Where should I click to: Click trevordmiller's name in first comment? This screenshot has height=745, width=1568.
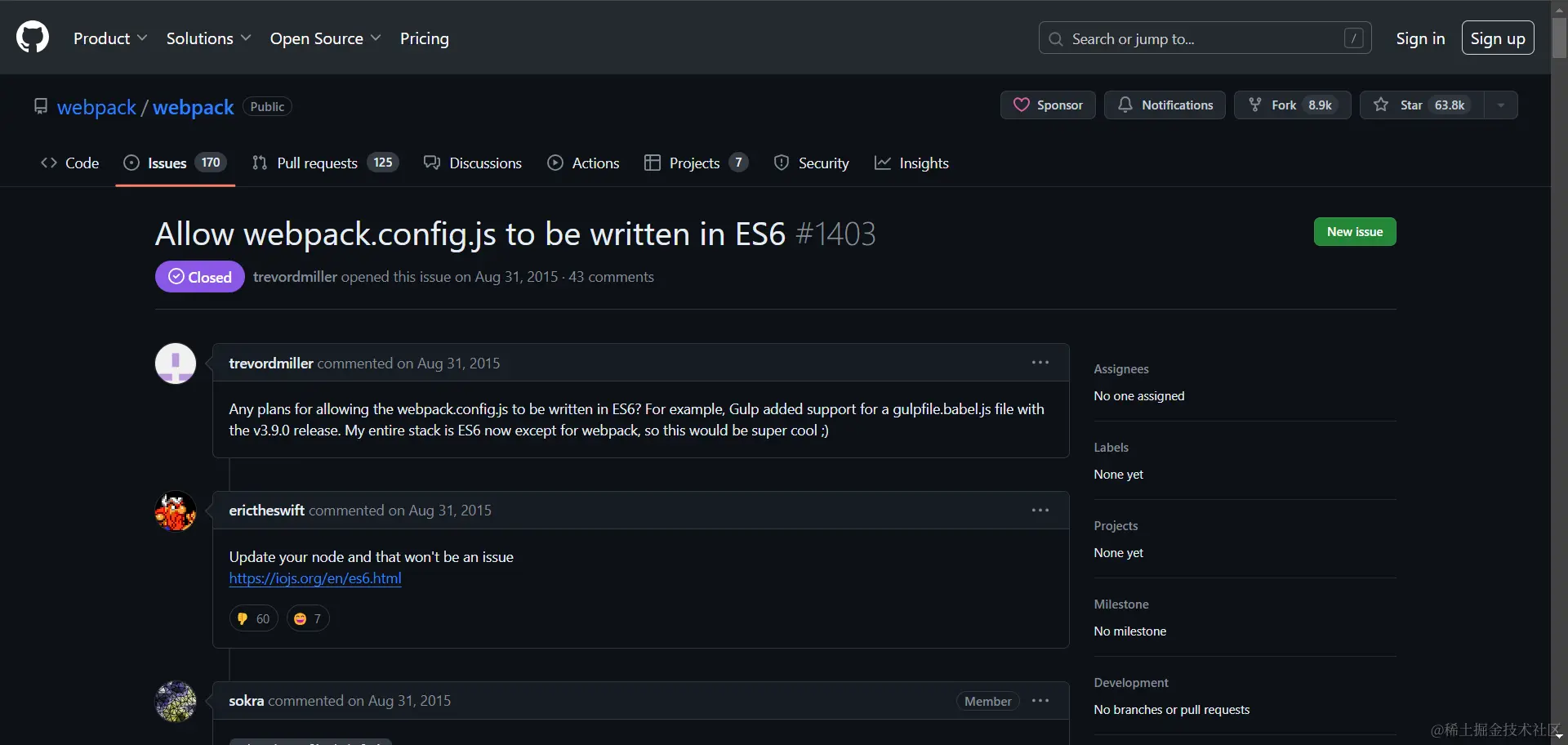coord(271,364)
